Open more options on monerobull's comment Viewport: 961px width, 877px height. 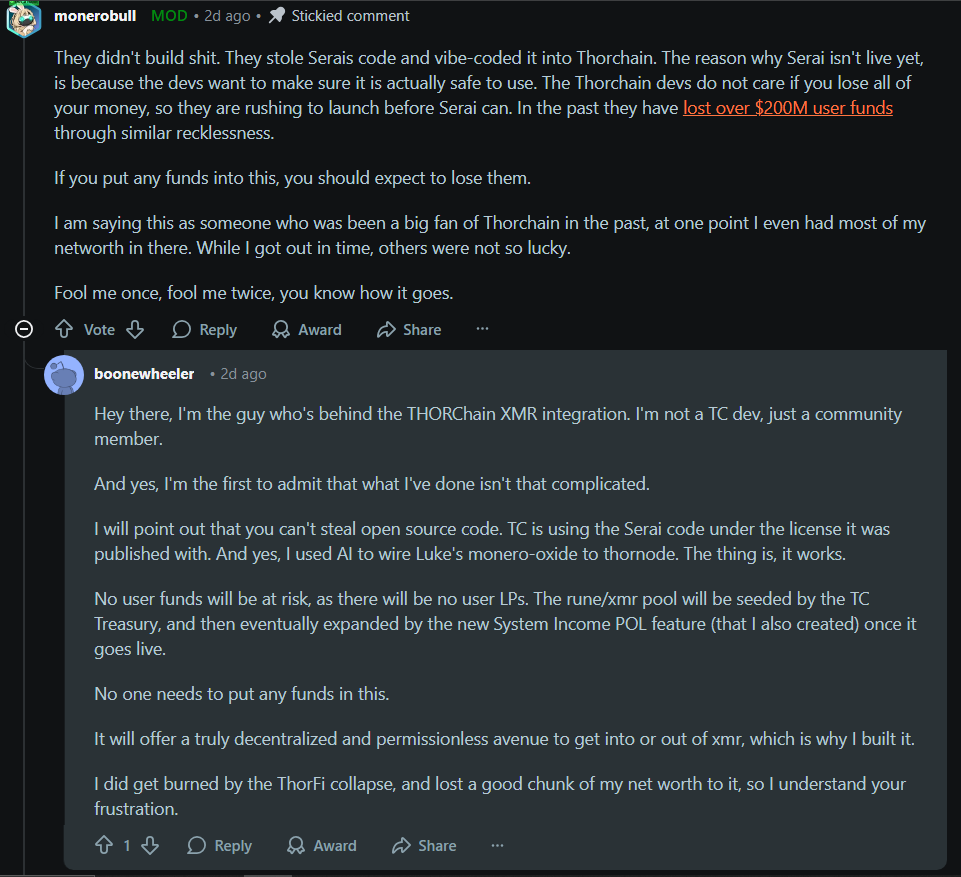tap(483, 329)
